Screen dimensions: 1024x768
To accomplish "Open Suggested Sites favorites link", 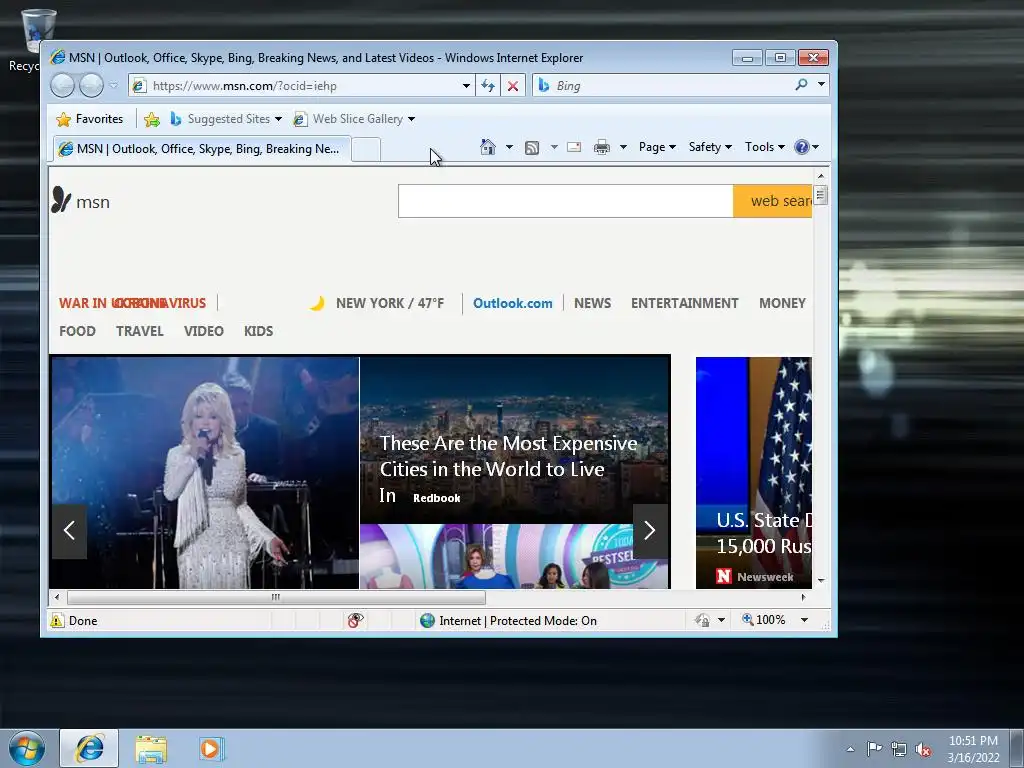I will (225, 119).
